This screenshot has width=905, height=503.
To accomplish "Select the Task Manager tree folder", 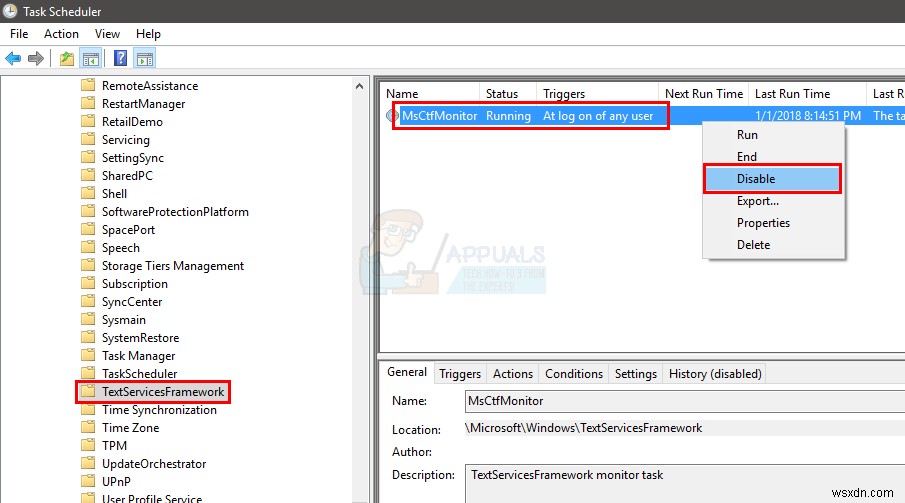I will click(139, 356).
